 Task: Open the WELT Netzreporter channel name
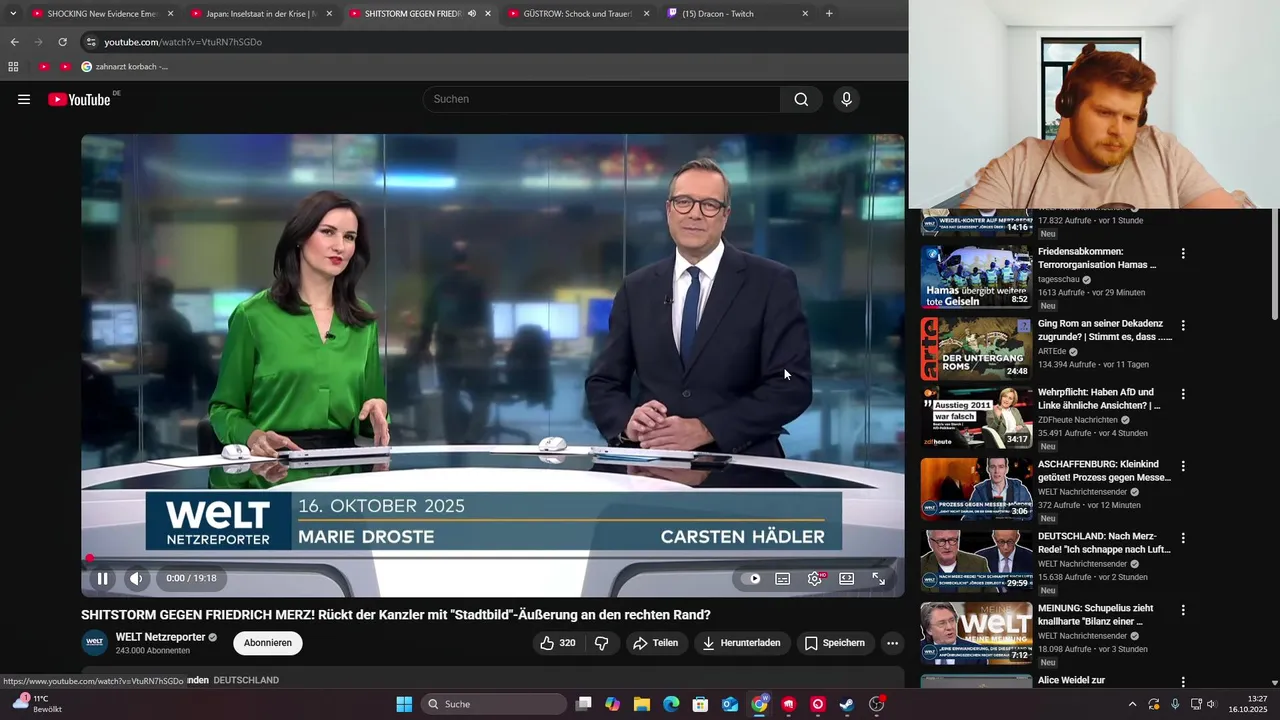coord(160,637)
